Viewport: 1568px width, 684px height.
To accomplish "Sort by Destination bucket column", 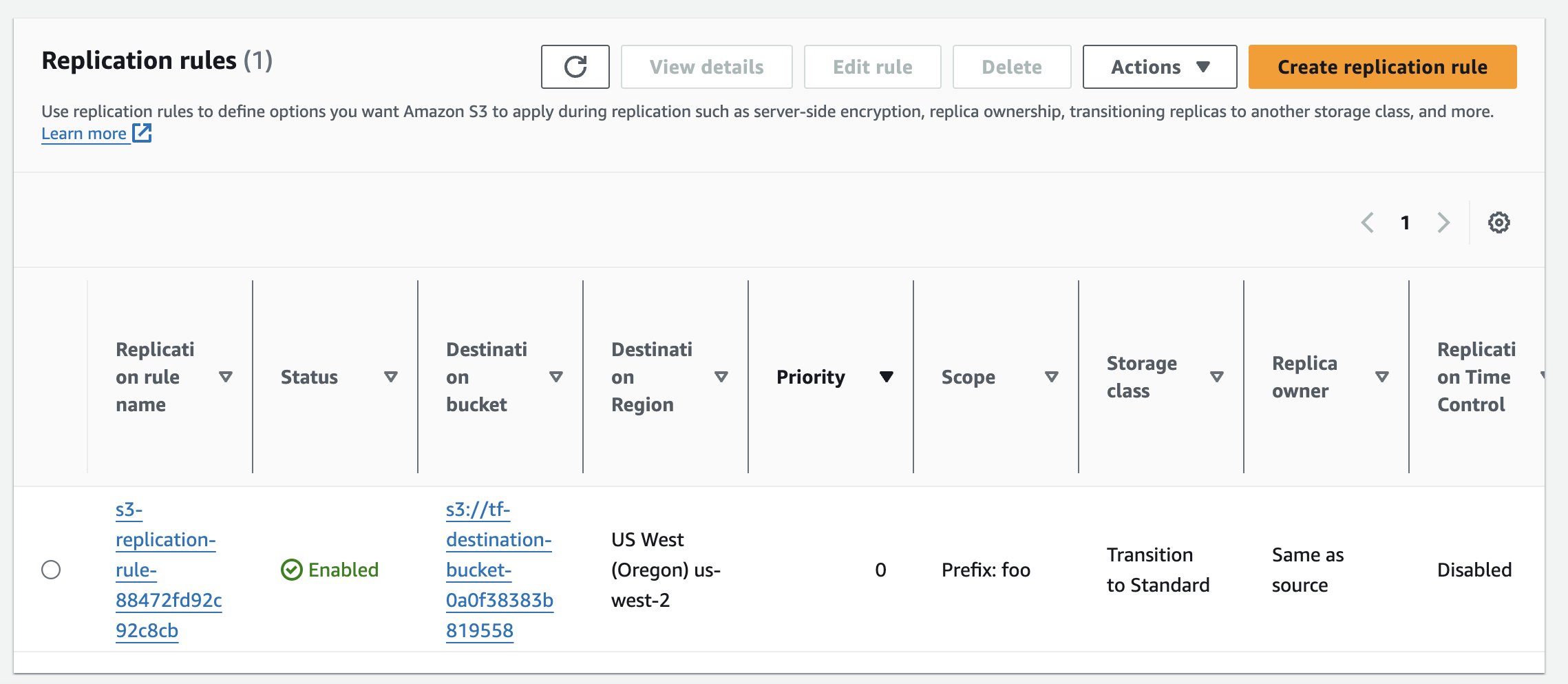I will pos(555,377).
